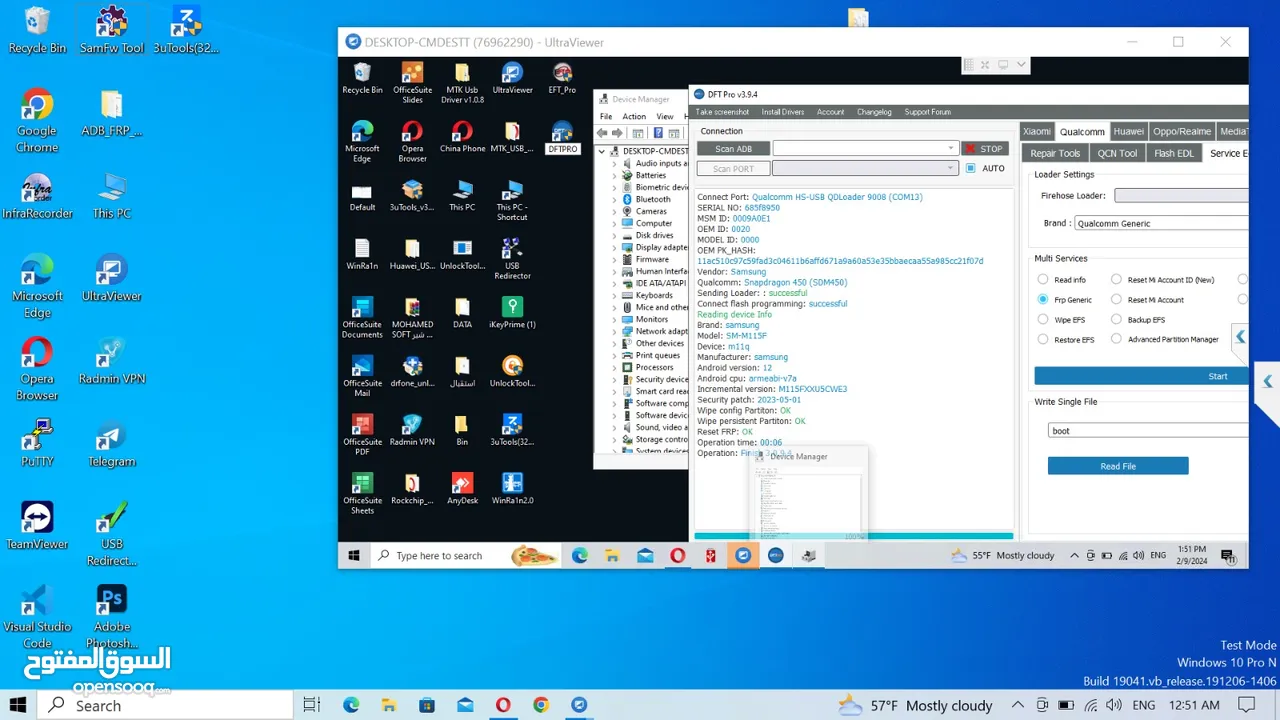
Task: Click Take screenshot in DFT Pro menu
Action: point(722,112)
